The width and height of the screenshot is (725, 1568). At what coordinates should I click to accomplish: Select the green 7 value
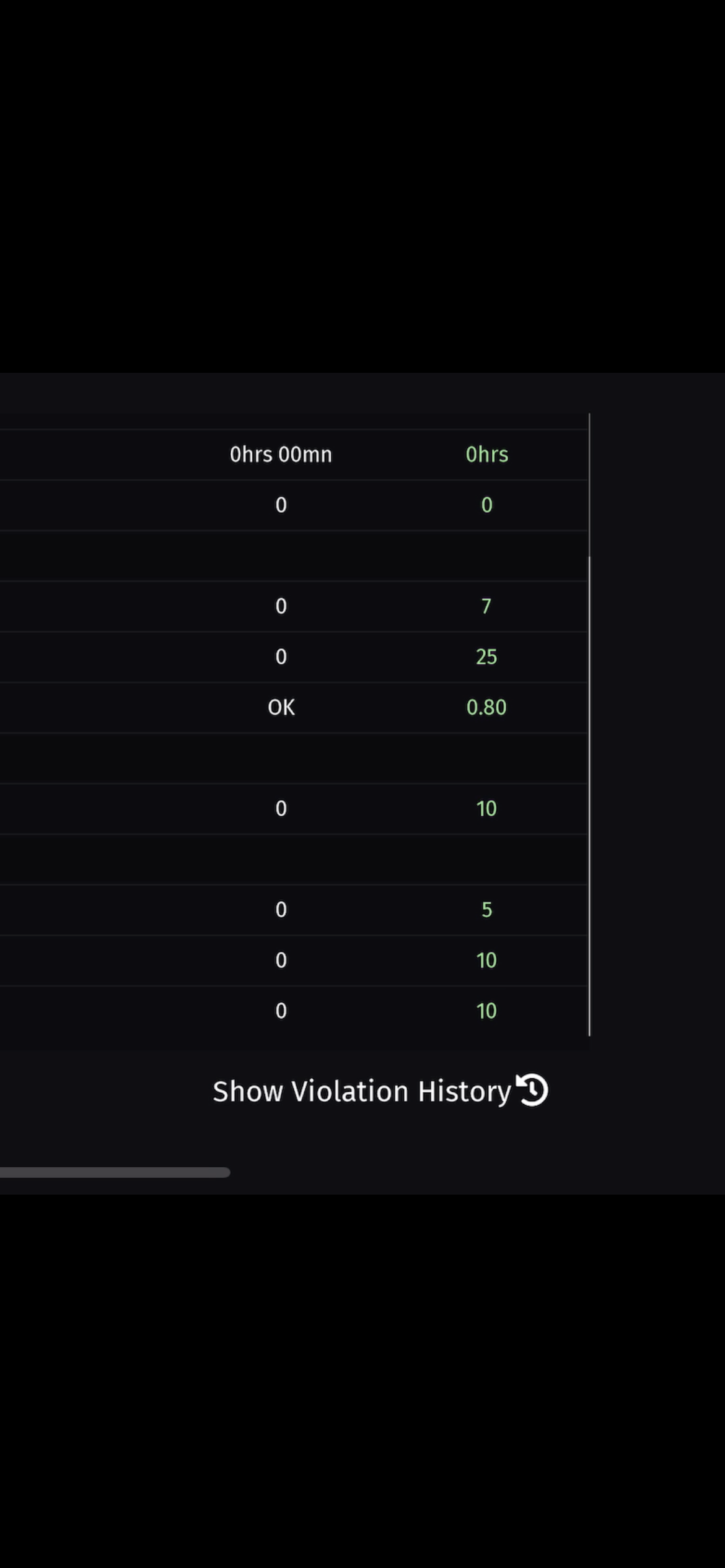[x=486, y=606]
